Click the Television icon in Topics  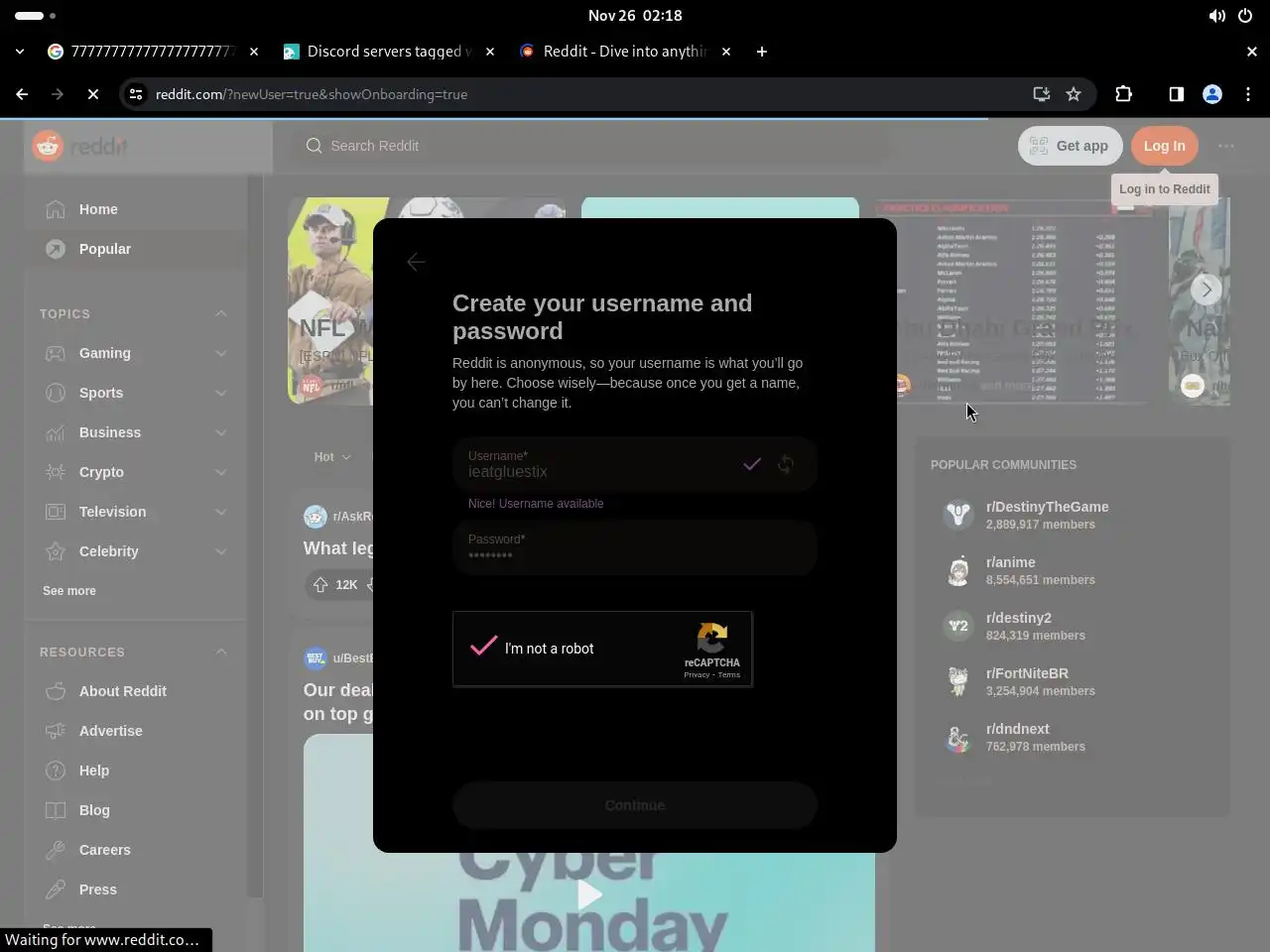click(56, 512)
